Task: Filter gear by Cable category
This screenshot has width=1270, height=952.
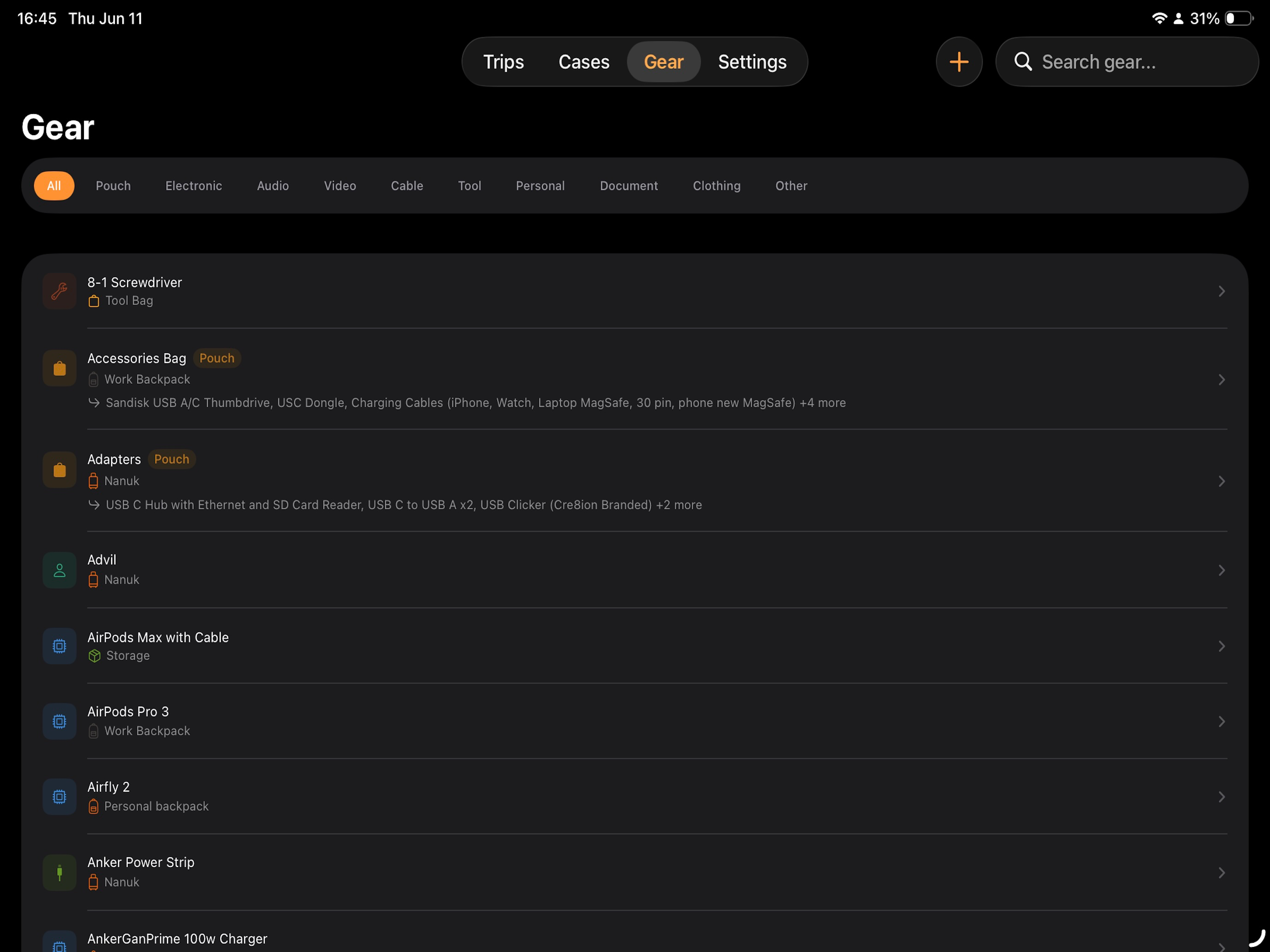Action: pos(407,186)
